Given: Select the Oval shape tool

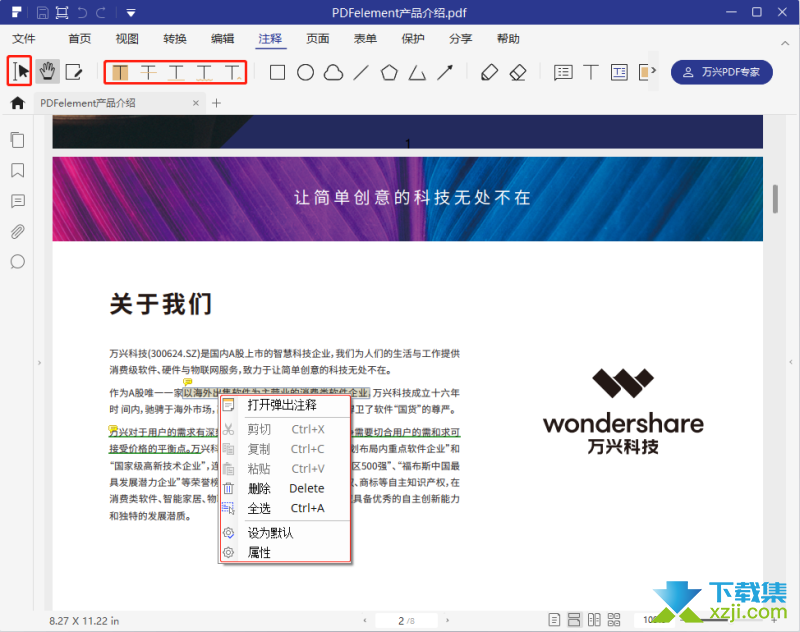Looking at the screenshot, I should (x=306, y=72).
